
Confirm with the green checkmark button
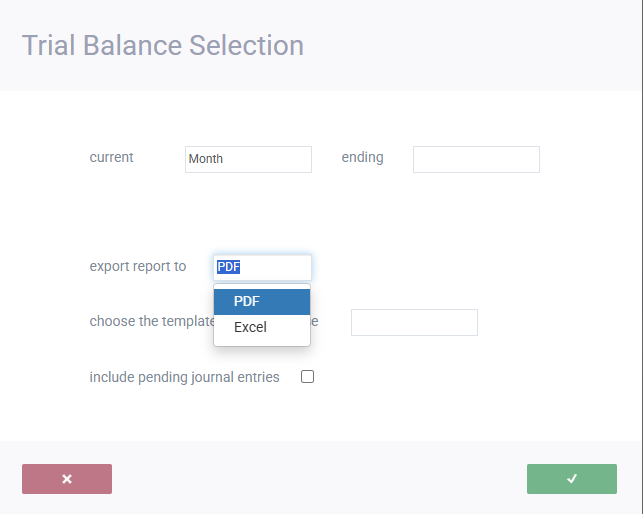(x=572, y=479)
